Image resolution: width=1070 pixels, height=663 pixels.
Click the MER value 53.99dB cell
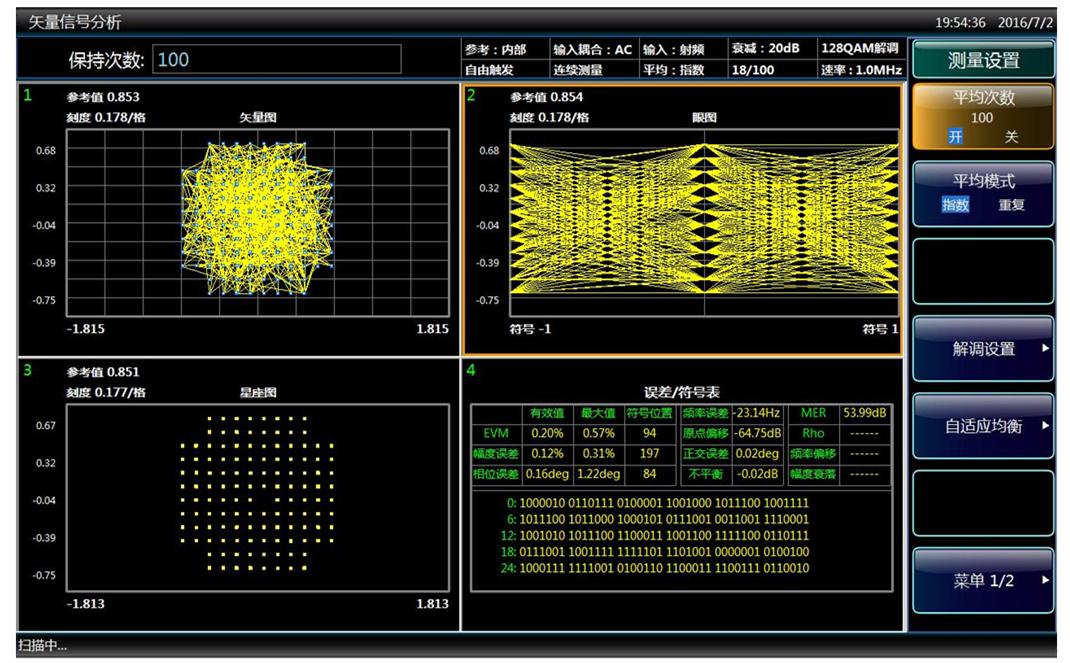pyautogui.click(x=864, y=413)
